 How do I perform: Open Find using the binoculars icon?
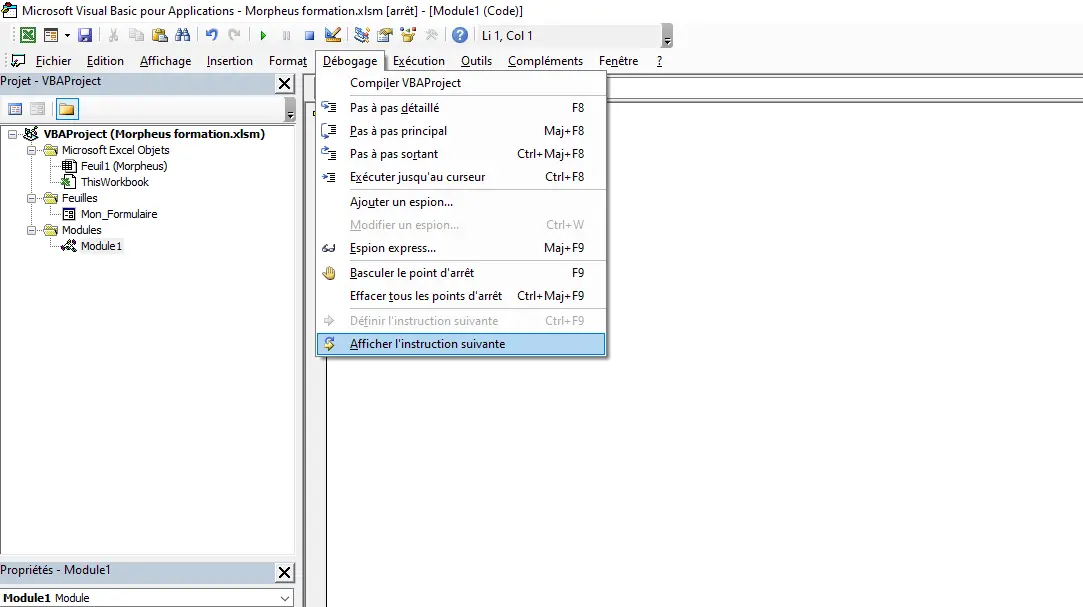tap(182, 35)
